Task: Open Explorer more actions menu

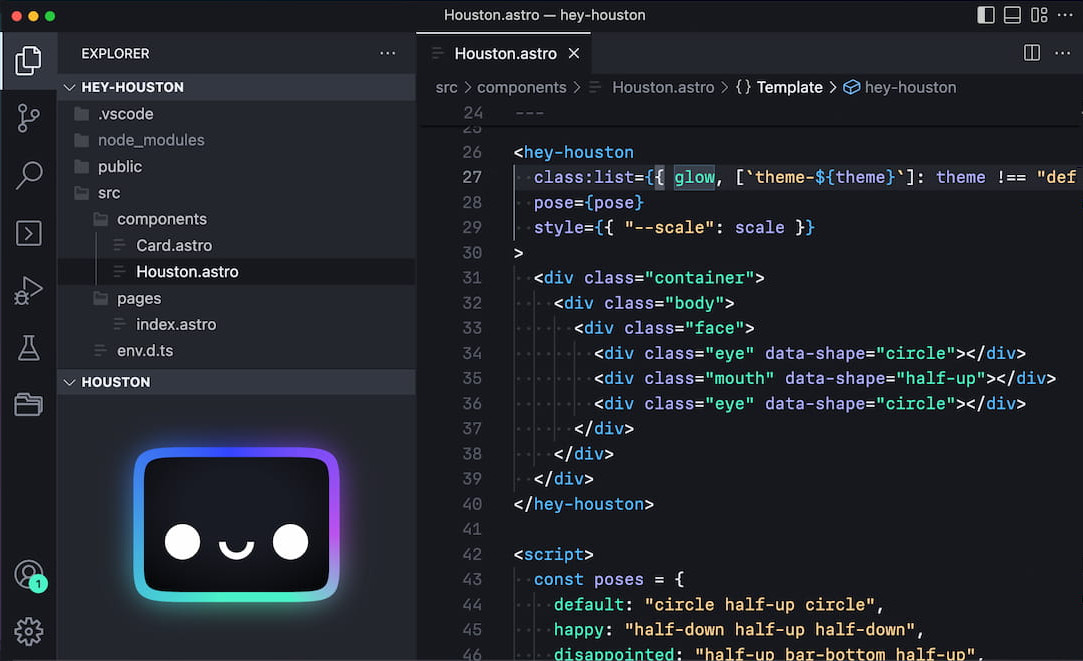Action: (x=387, y=53)
